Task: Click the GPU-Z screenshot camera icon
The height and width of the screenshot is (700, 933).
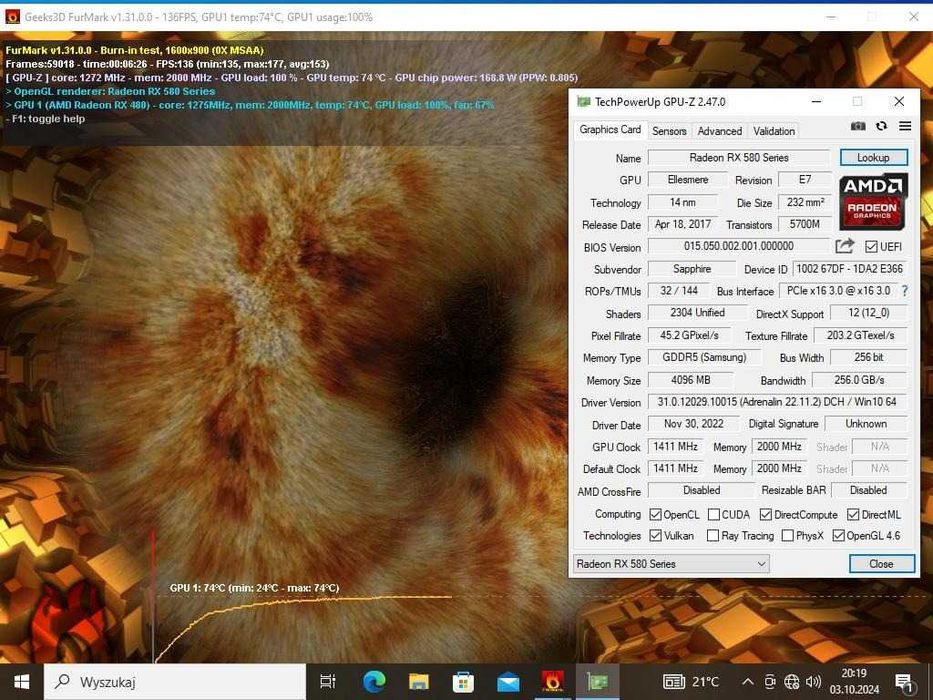Action: [x=857, y=126]
